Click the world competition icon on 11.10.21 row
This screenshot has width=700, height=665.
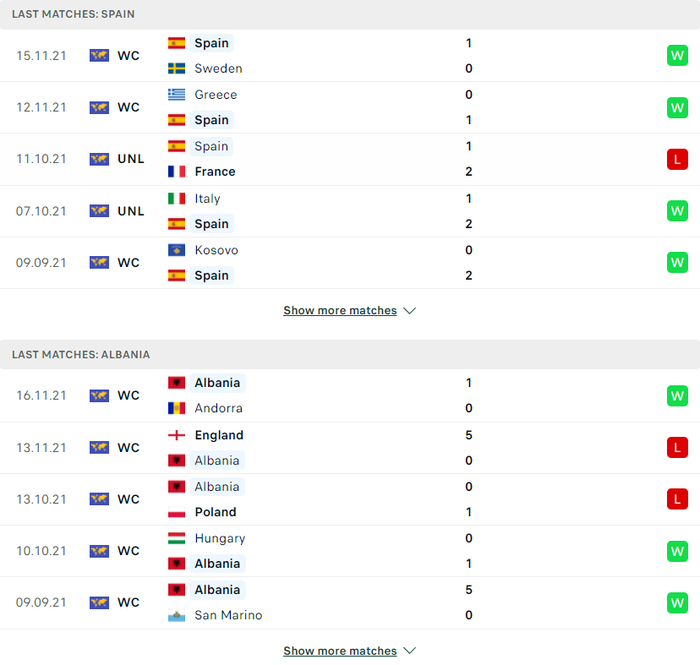point(99,159)
